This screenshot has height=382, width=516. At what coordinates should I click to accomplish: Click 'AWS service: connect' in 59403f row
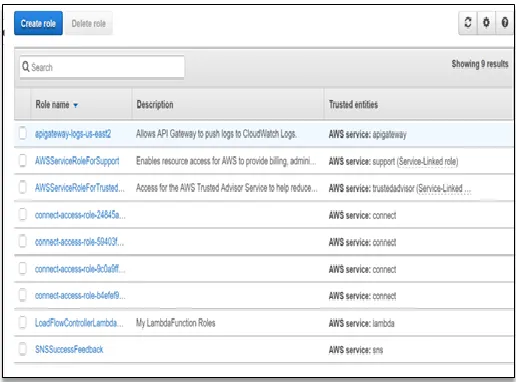(x=362, y=242)
